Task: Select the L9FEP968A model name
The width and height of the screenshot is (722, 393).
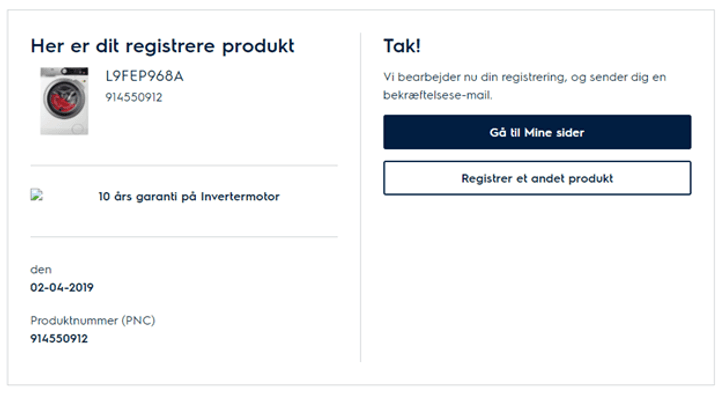Action: point(144,76)
